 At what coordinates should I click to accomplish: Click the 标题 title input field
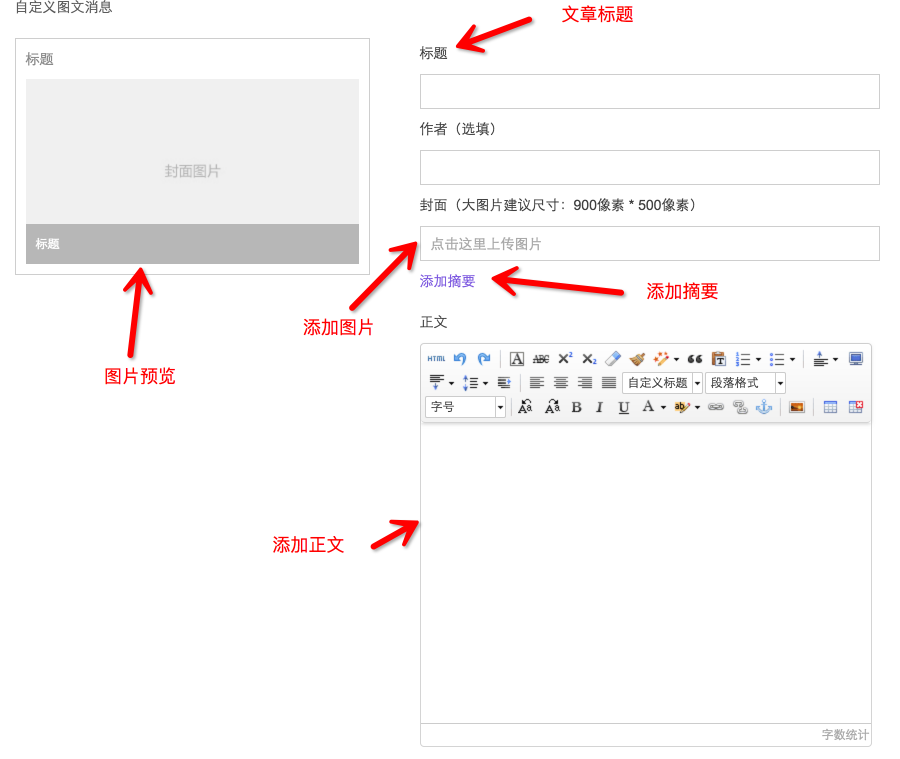click(x=649, y=91)
